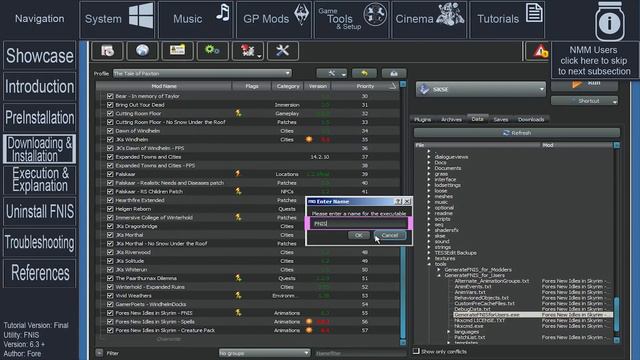Click the warning triangle problems icon
Screen dimensions: 640x360
pos(540,51)
